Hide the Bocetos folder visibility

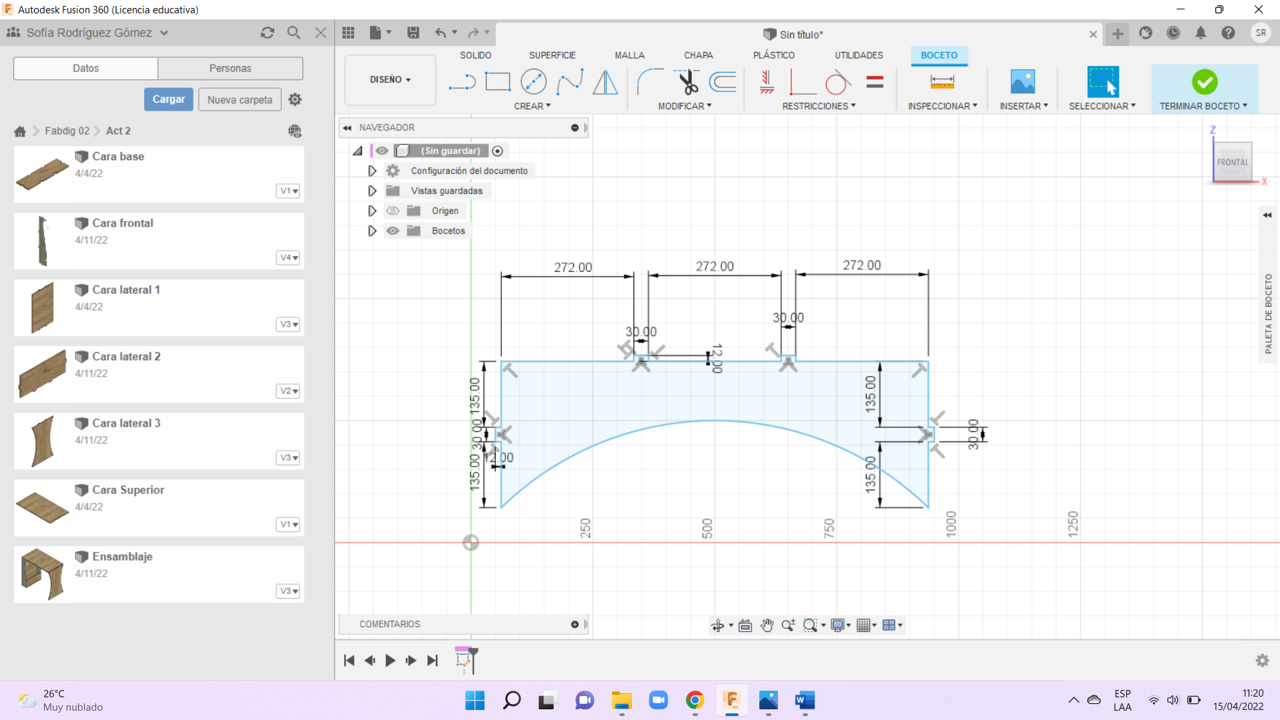393,231
